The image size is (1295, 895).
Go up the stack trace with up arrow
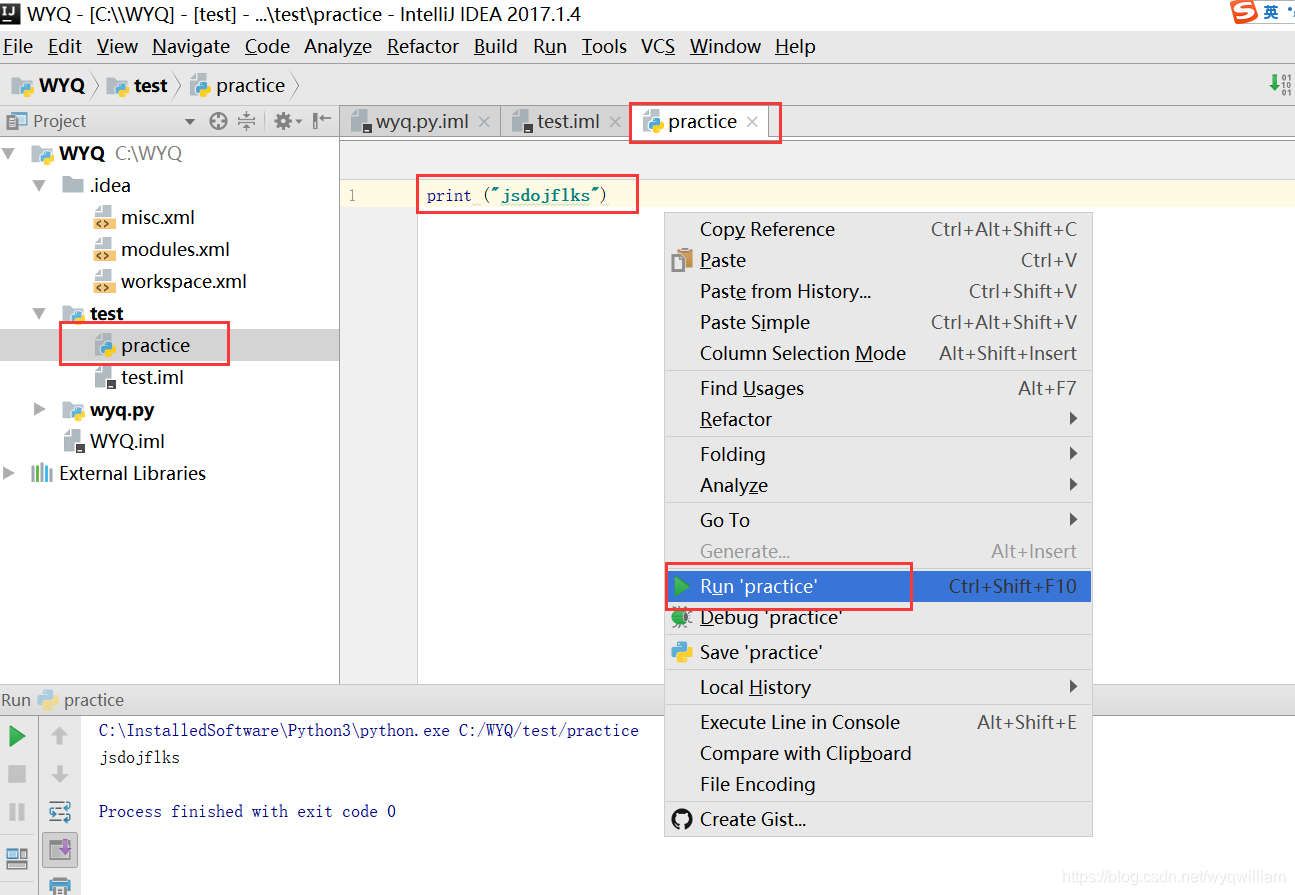(59, 736)
